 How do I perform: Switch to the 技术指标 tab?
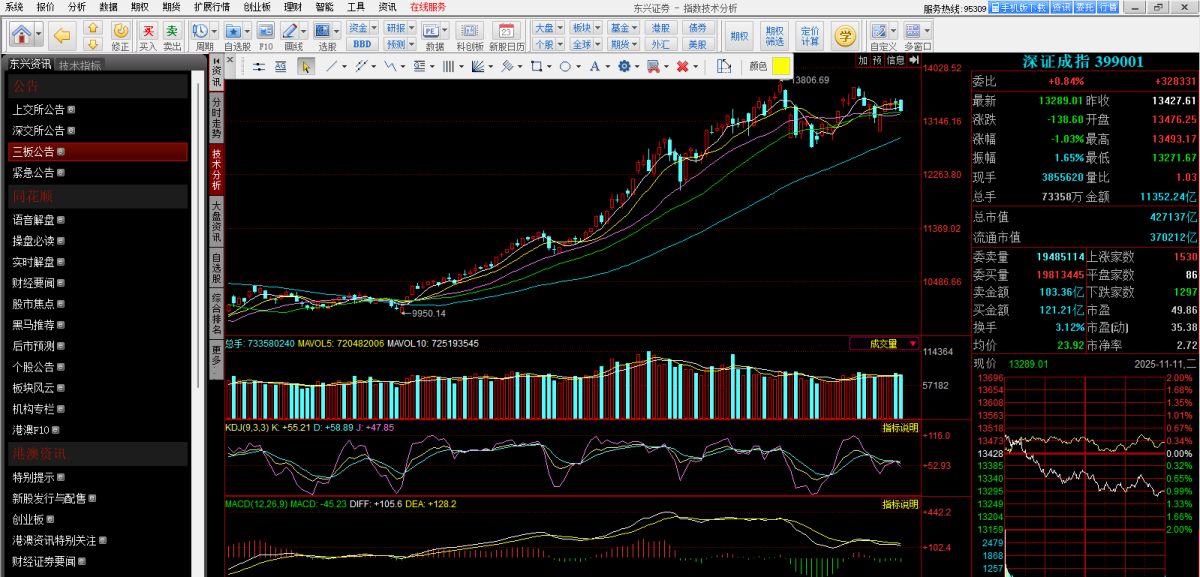(x=80, y=65)
